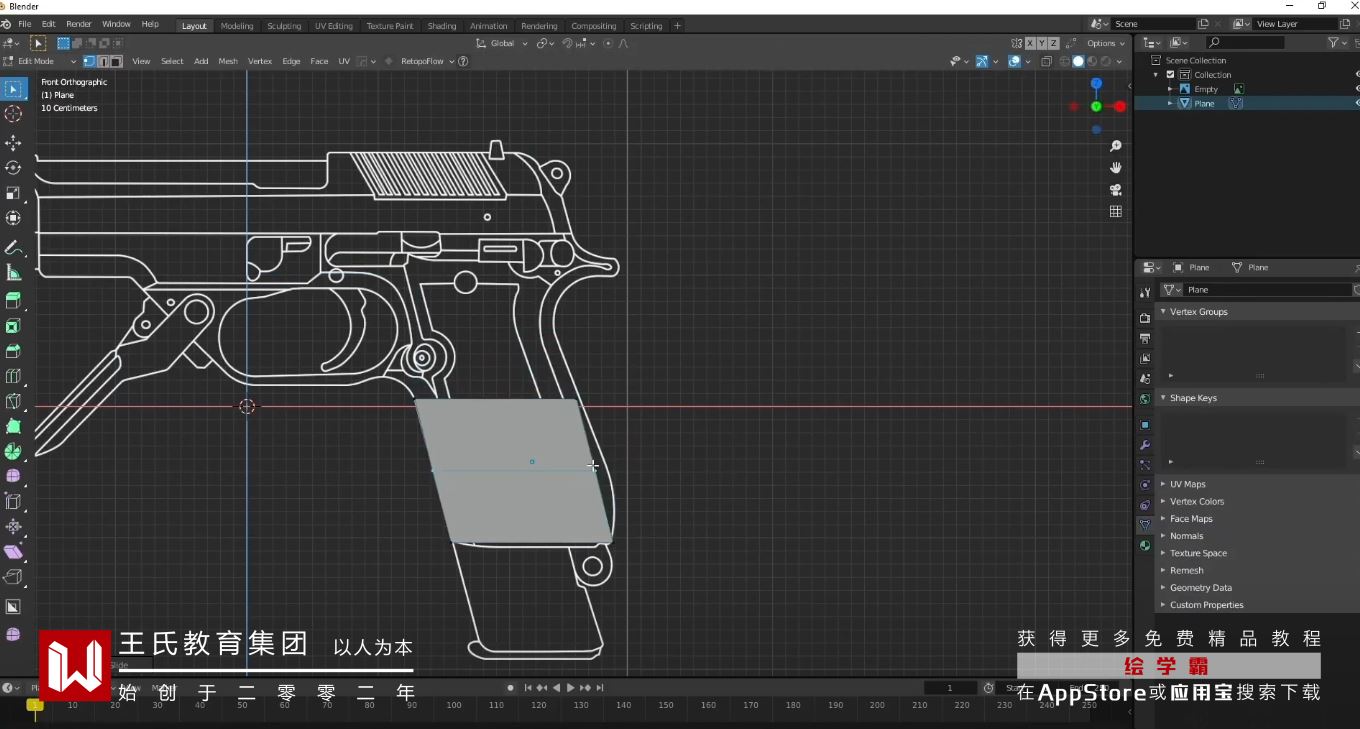The width and height of the screenshot is (1360, 729).
Task: Uncheck the Collection checkbox in outliner
Action: [x=1170, y=75]
